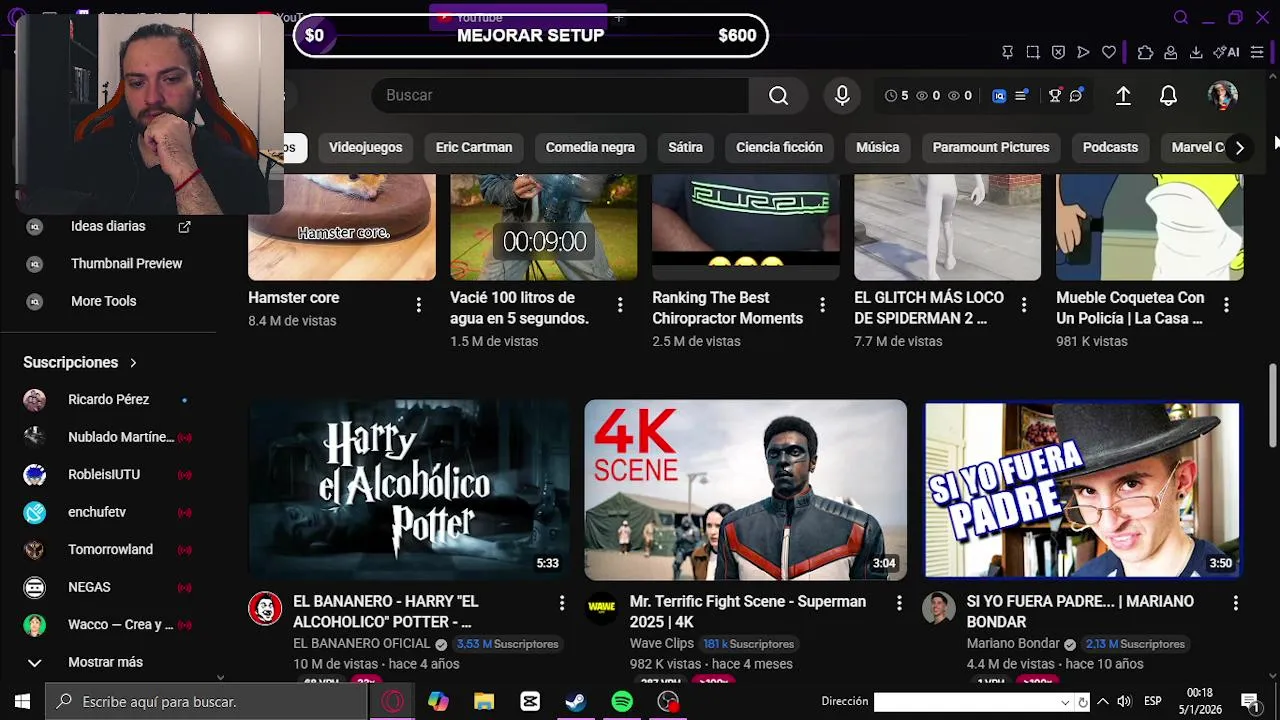Image resolution: width=1280 pixels, height=720 pixels.
Task: Open YouTube notifications bell
Action: coord(1168,95)
